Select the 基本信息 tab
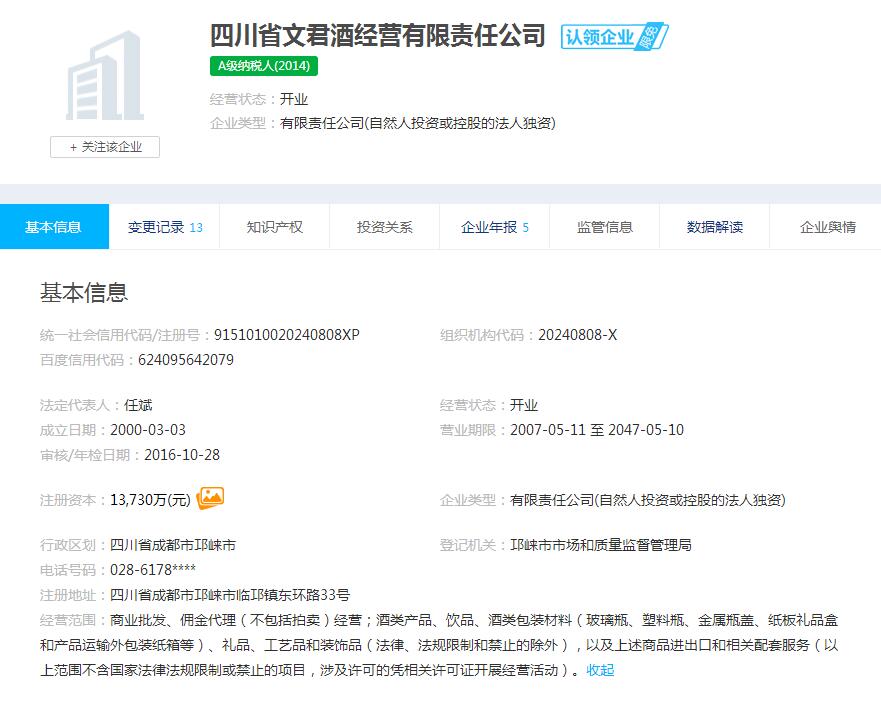881x715 pixels. (x=54, y=227)
